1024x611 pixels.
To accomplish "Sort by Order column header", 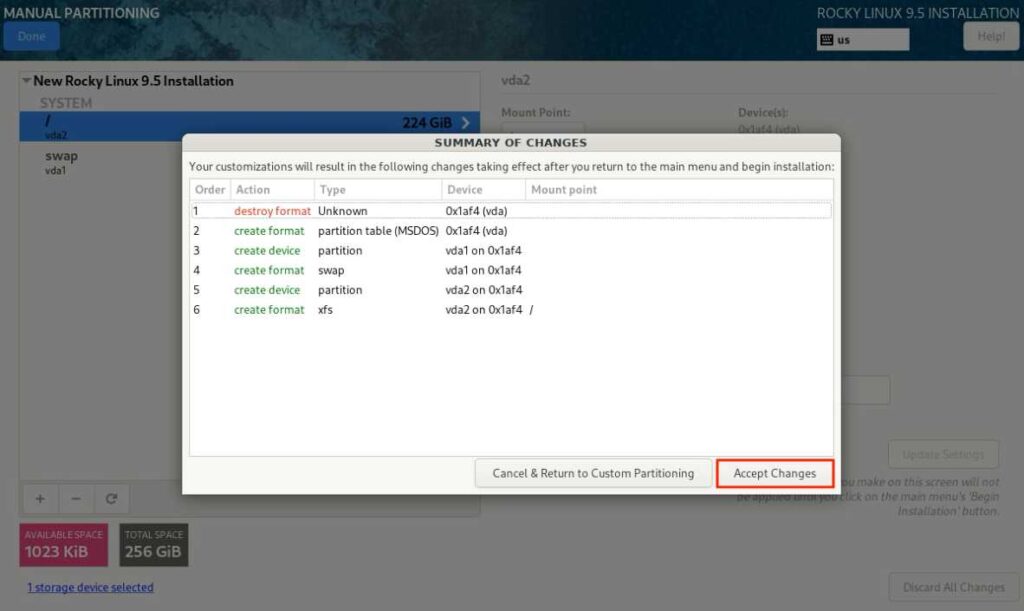I will coord(210,189).
